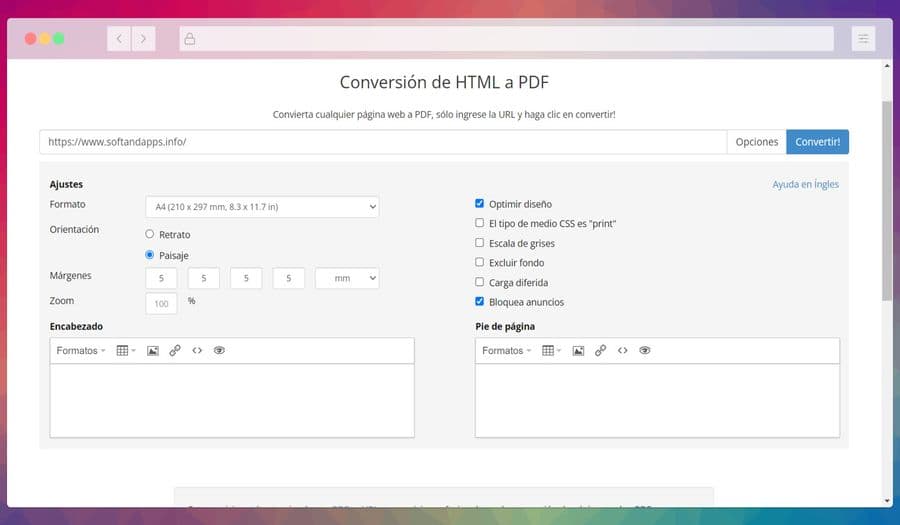Open the Formato A4 dropdown
The width and height of the screenshot is (900, 525).
[262, 207]
